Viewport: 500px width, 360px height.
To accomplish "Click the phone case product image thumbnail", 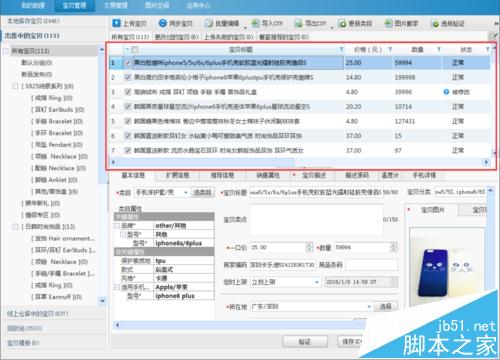I will [x=447, y=267].
